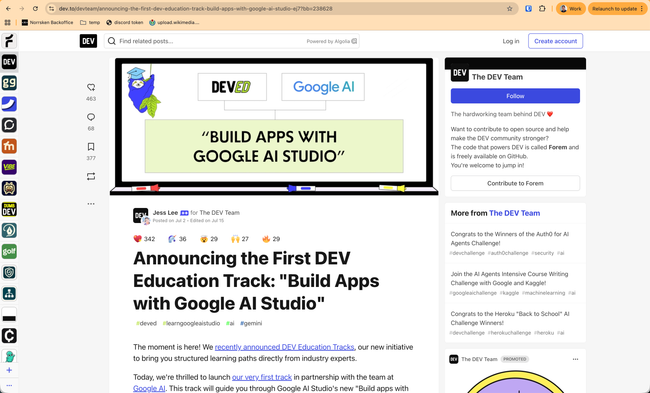Open the Work profile button
Viewport: 650px width, 393px height.
570,8
